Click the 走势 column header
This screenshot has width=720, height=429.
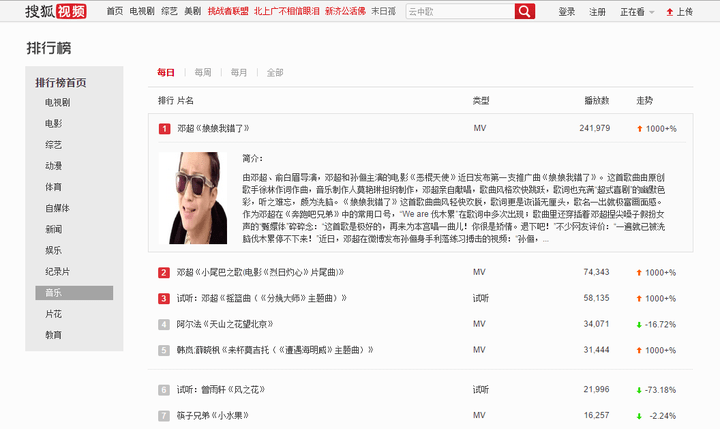[644, 101]
